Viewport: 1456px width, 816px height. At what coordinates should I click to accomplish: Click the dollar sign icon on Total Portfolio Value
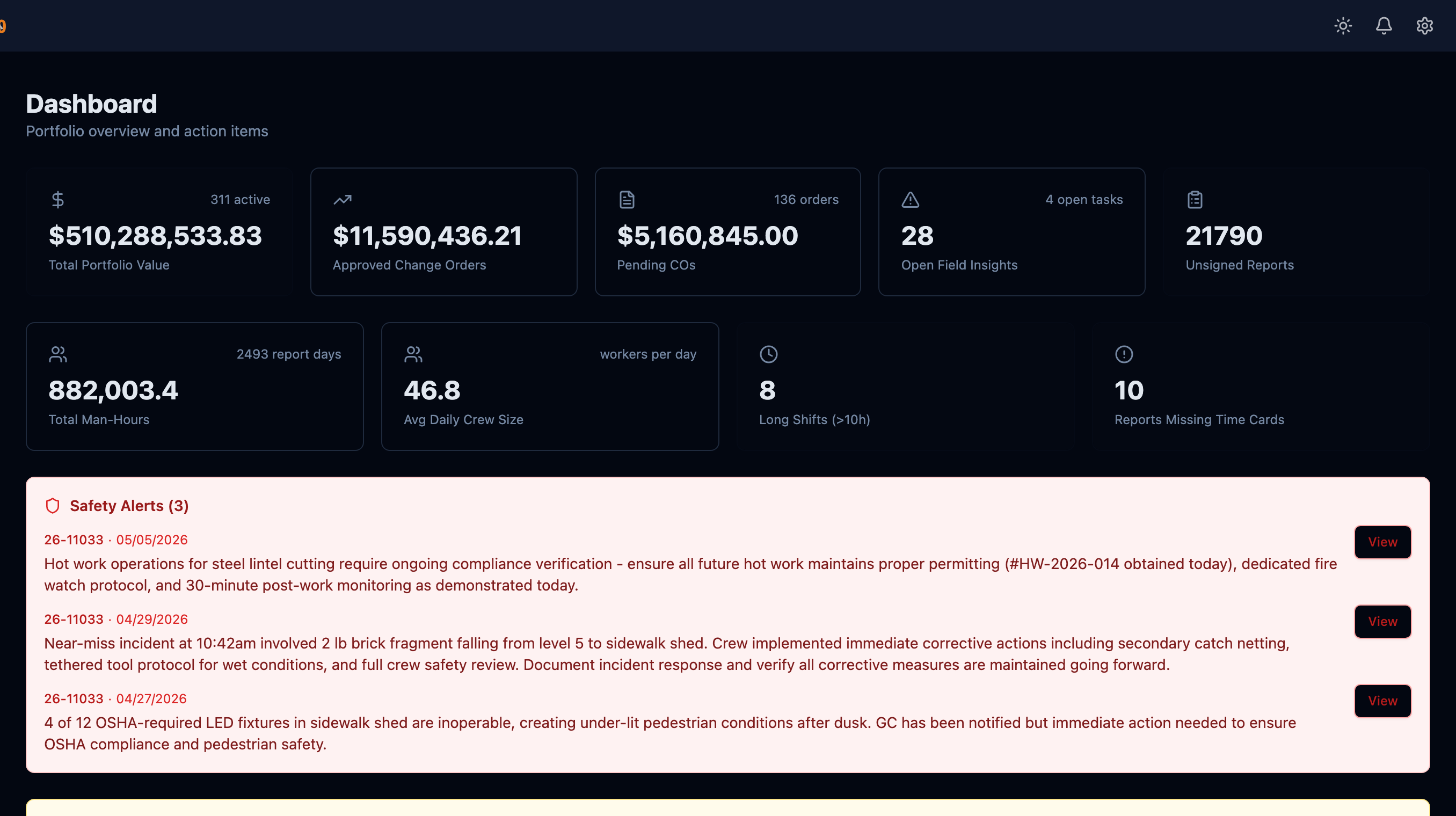point(57,200)
